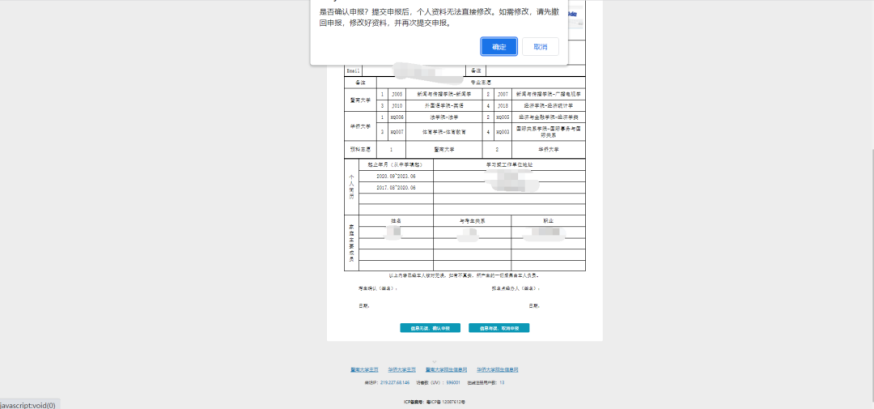Dismiss the dialog with 取消 button
Screen dimensions: 874x409
540,47
